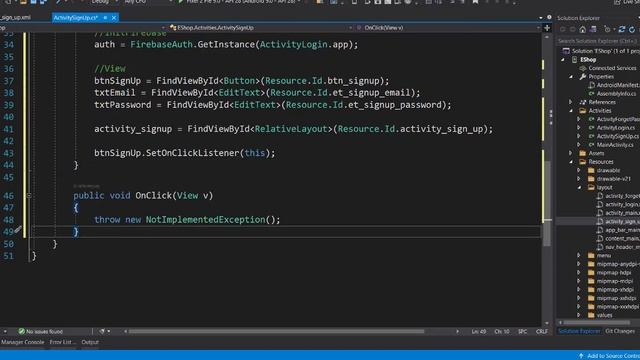Click the split editor plus icon

[547, 28]
